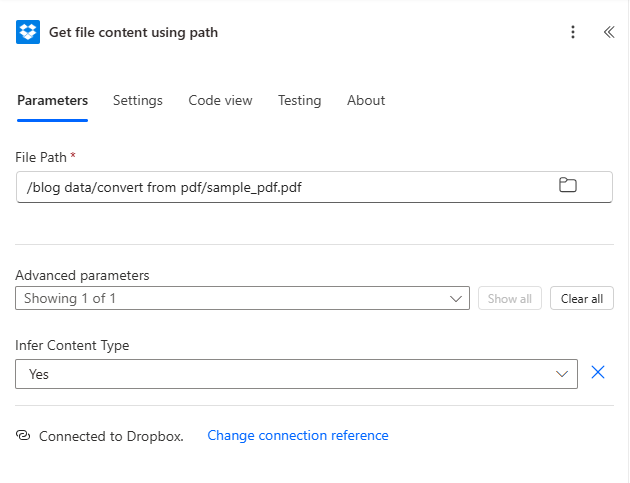The height and width of the screenshot is (483, 630).
Task: Click the Change connection reference link
Action: coord(297,436)
